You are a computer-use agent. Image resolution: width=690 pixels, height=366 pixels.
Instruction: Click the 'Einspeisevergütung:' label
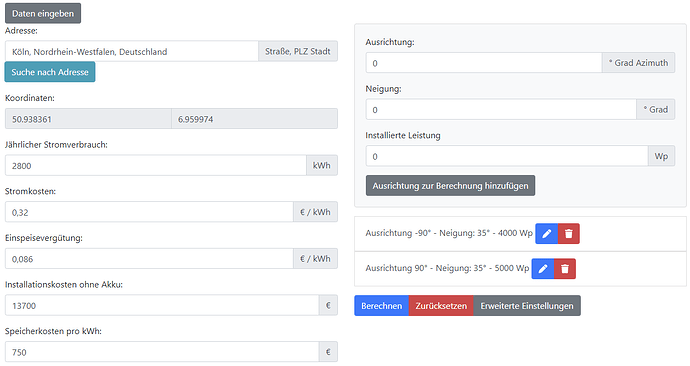click(44, 238)
